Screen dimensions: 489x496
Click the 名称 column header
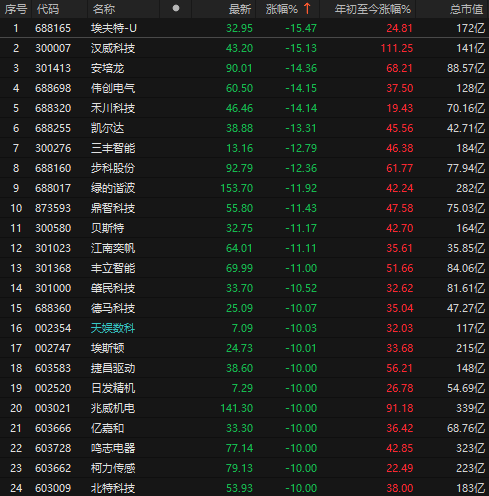[104, 9]
